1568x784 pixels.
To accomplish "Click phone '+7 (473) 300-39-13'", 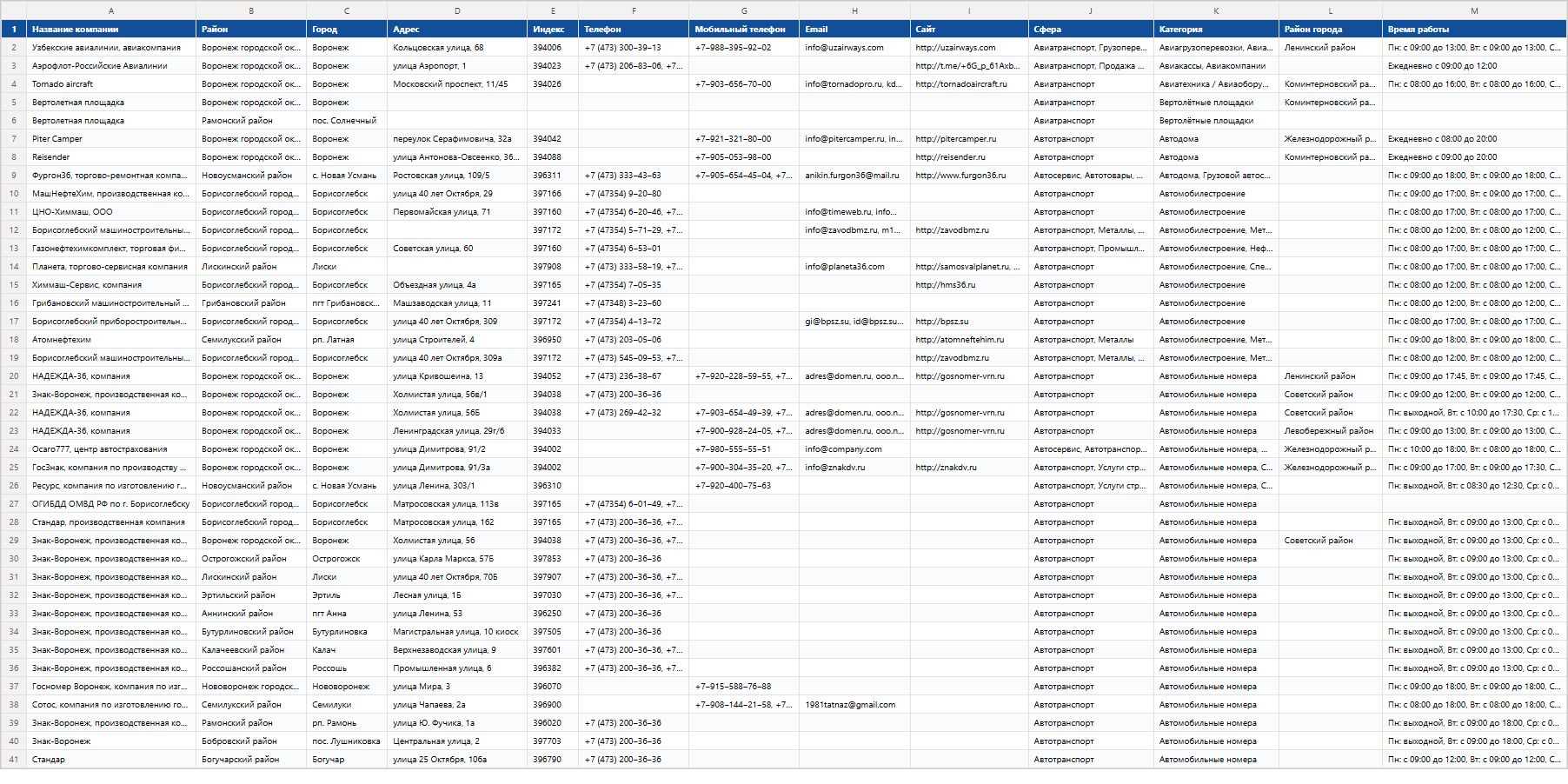I will tap(634, 48).
